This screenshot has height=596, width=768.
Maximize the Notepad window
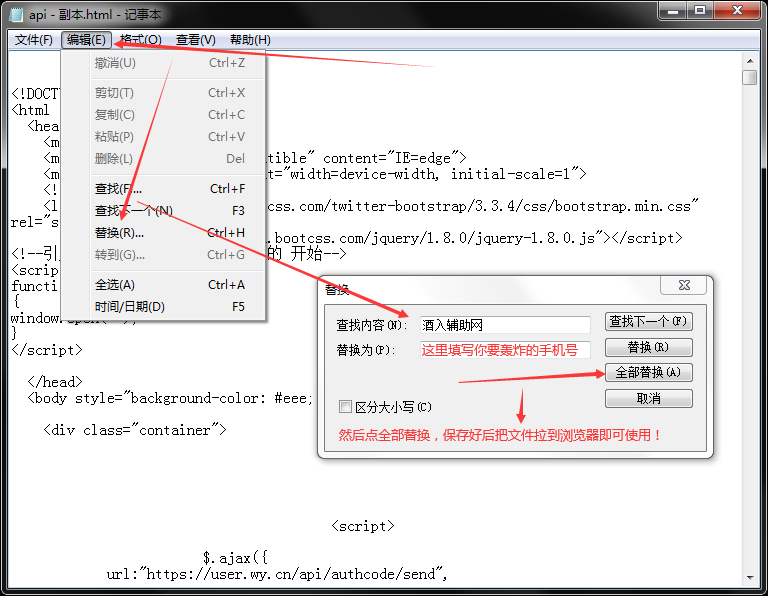(700, 10)
